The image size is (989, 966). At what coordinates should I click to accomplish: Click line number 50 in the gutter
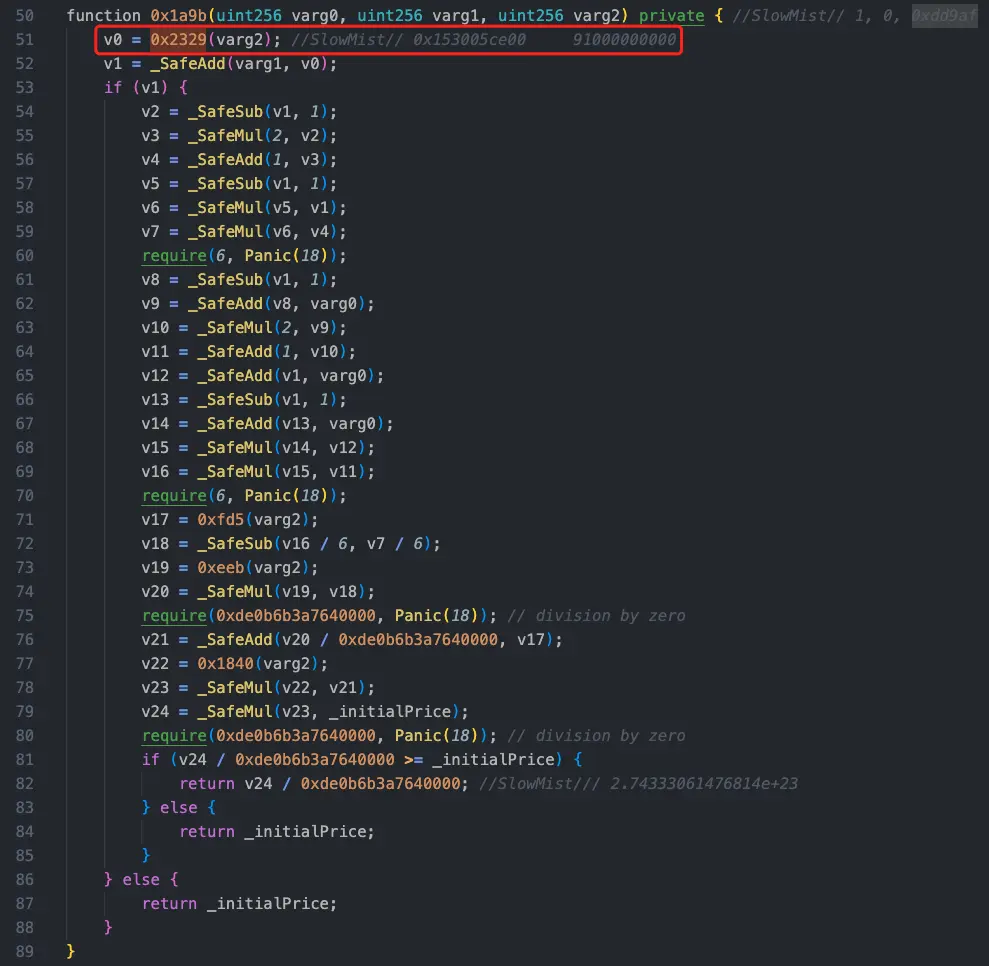pos(25,16)
